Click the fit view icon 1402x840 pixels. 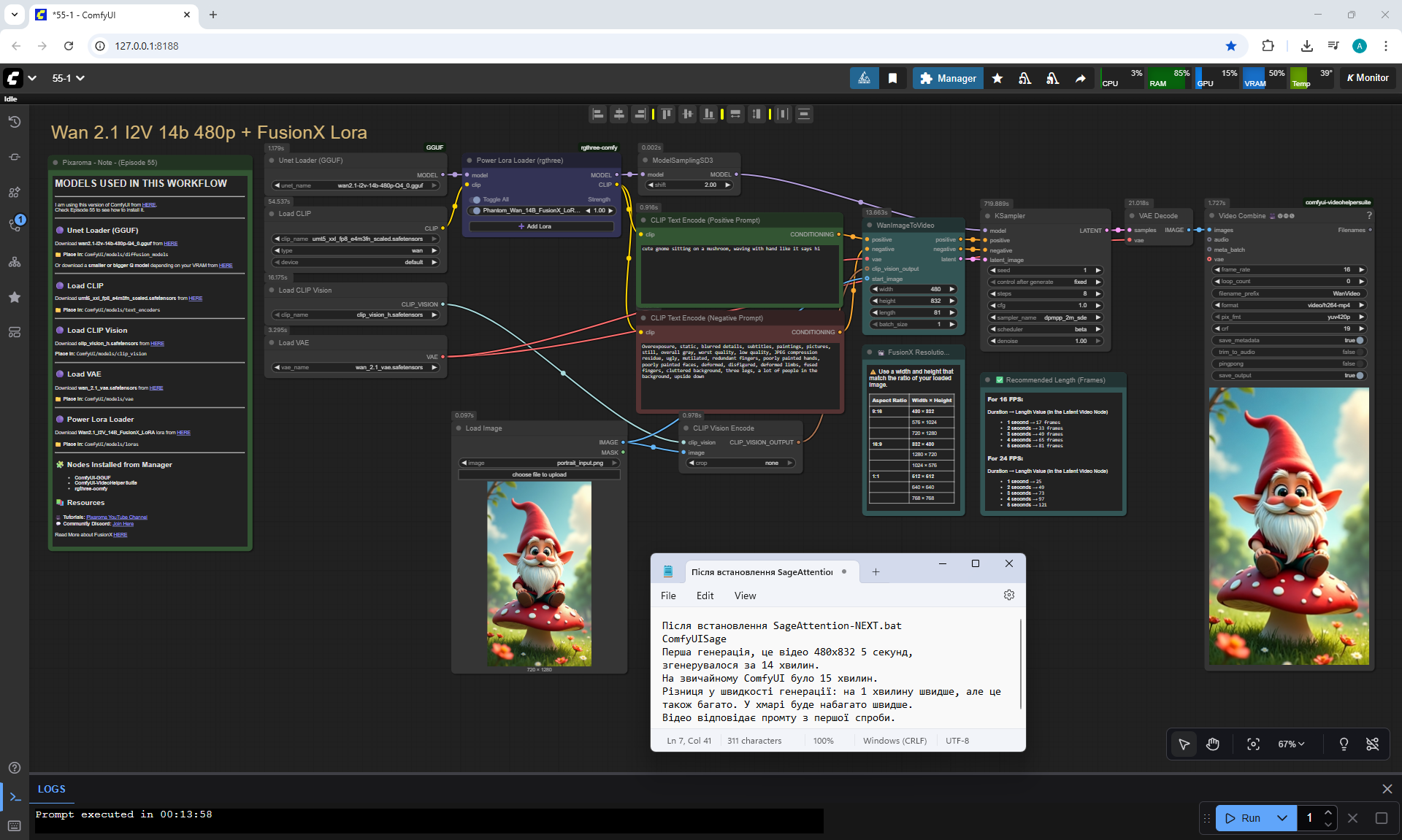[x=1253, y=744]
